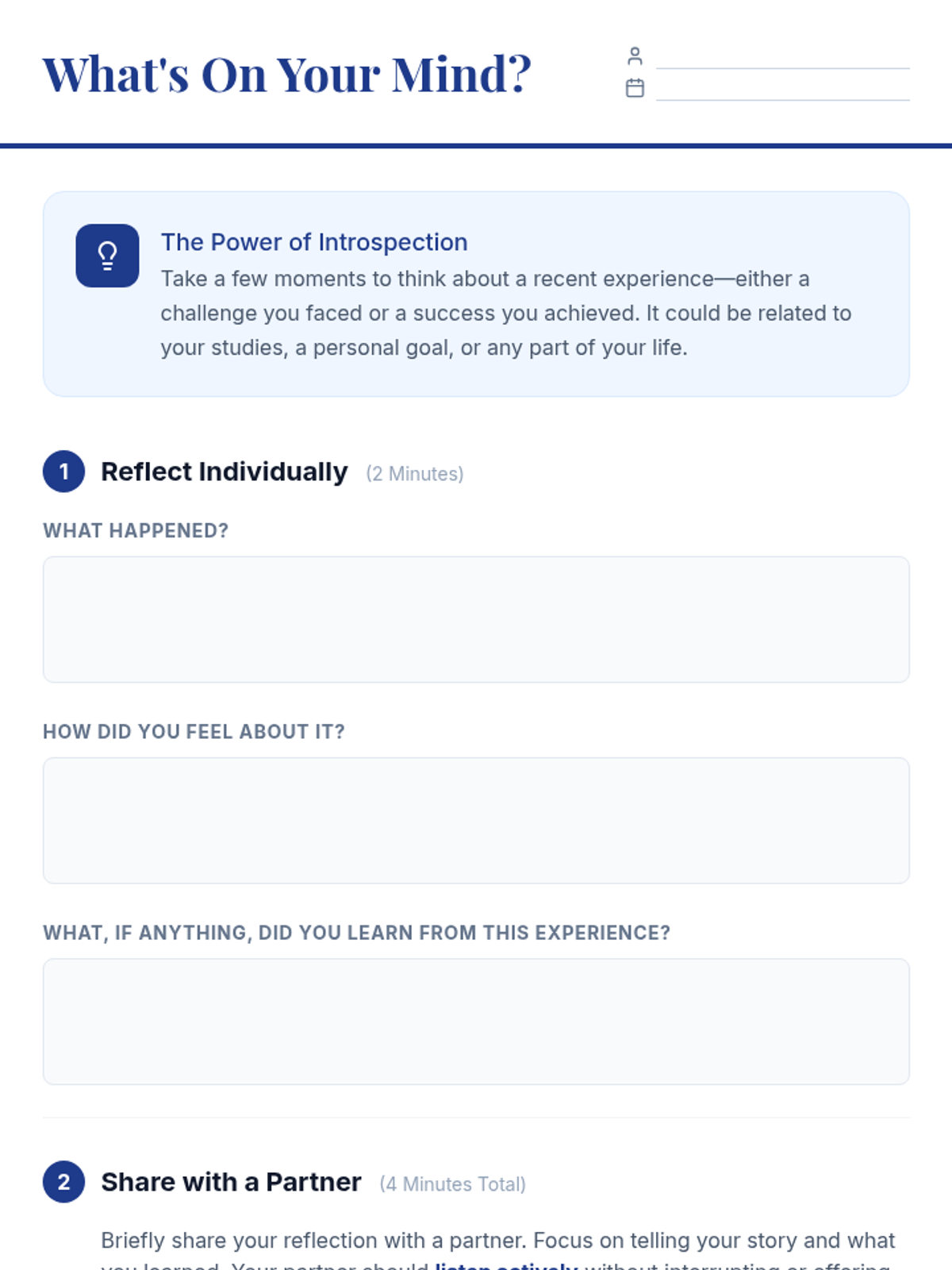Click the 'WHAT, IF ANYTHING, DID YOU LEARN' label
Screen dimensions: 952x1270
[356, 933]
